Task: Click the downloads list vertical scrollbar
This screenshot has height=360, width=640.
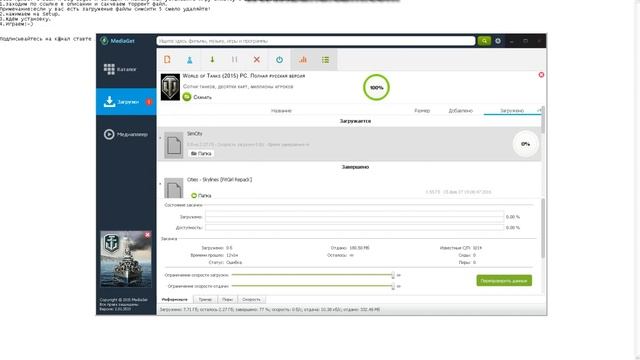Action: [x=542, y=120]
